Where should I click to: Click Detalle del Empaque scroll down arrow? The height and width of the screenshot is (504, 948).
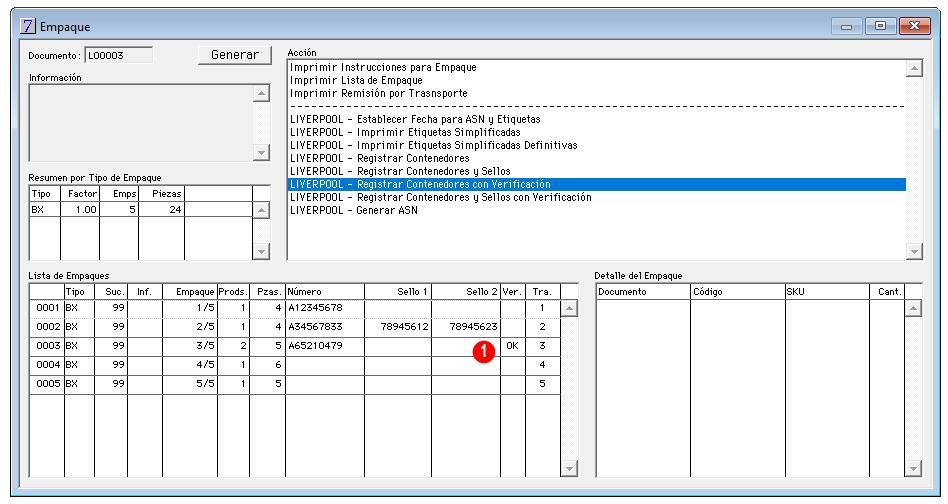click(913, 468)
